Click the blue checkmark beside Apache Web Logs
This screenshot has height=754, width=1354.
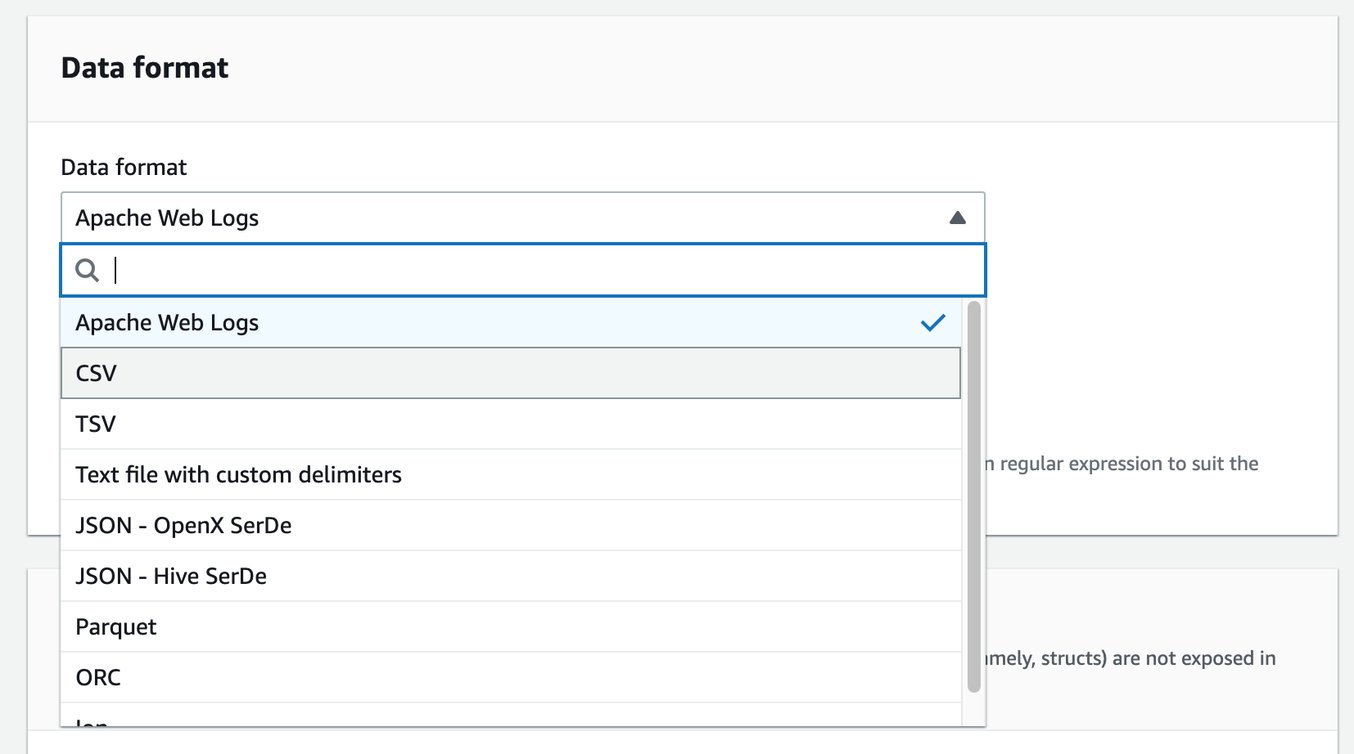[933, 322]
